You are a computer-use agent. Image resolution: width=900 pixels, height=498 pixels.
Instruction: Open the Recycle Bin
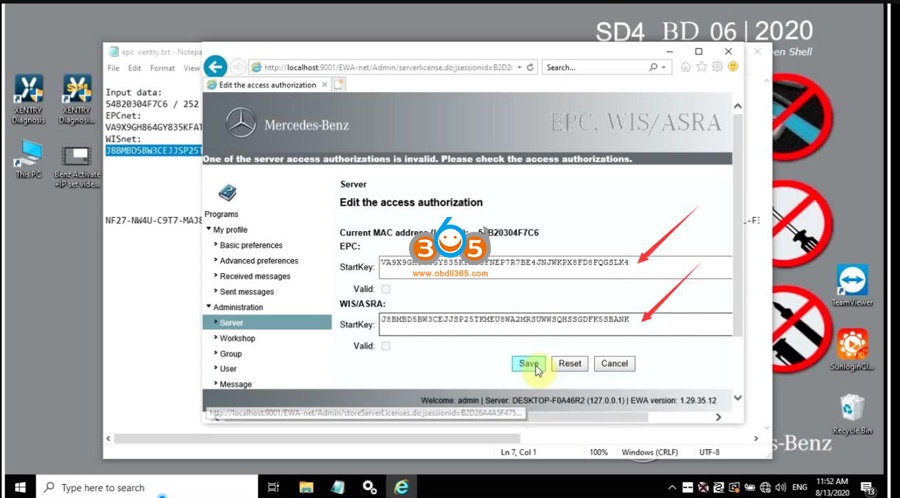pos(852,414)
